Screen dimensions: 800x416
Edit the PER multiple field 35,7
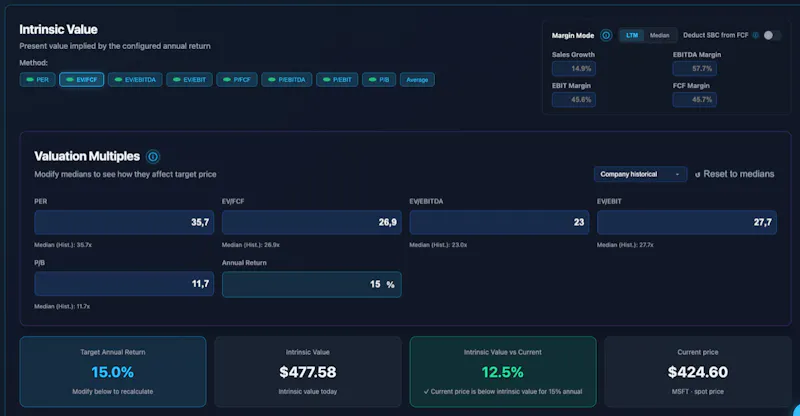(x=124, y=223)
